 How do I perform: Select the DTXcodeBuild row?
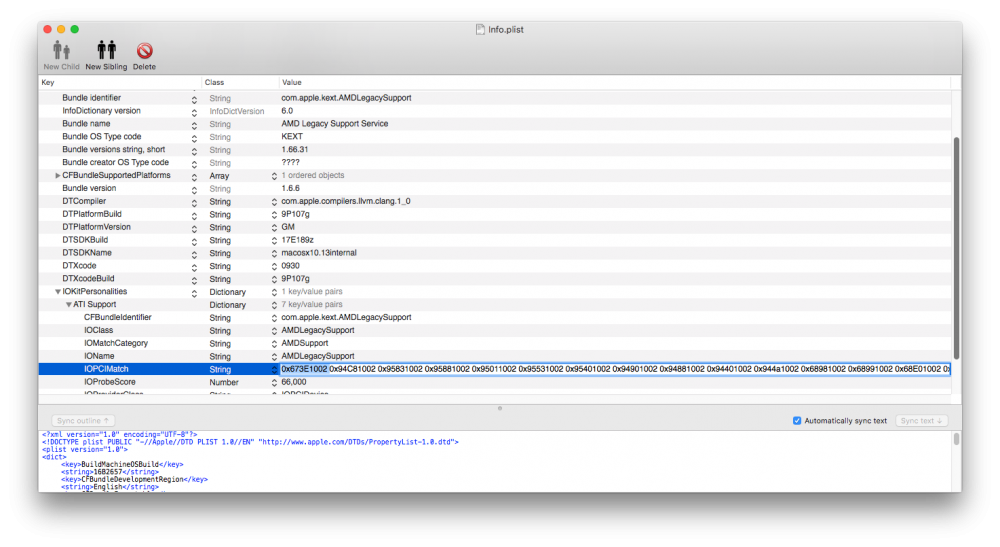click(495, 279)
